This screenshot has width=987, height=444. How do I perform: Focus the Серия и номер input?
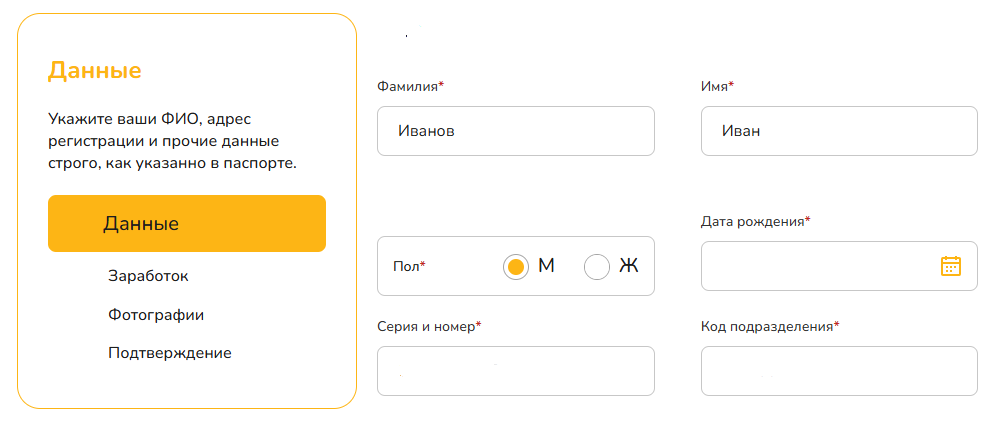click(x=515, y=371)
